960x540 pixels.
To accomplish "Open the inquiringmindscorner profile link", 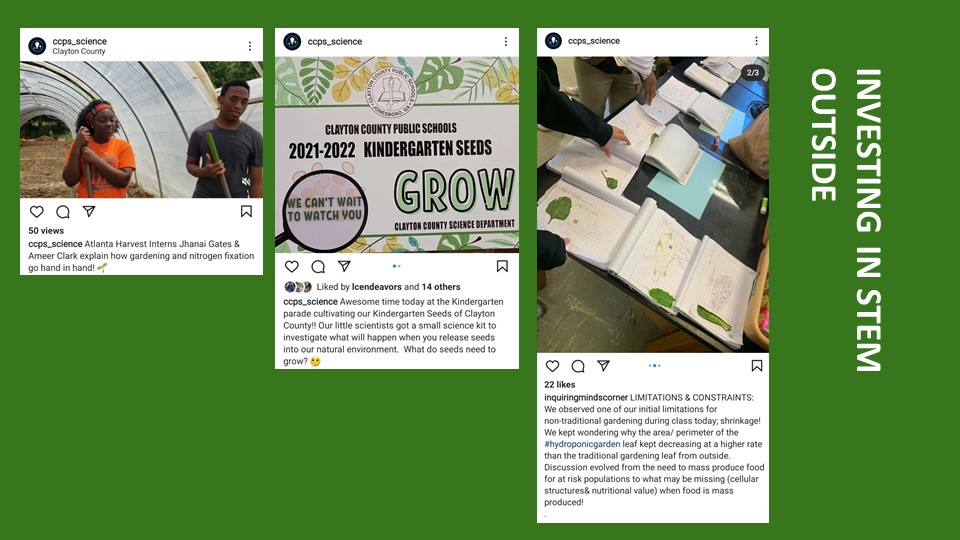I will point(586,397).
